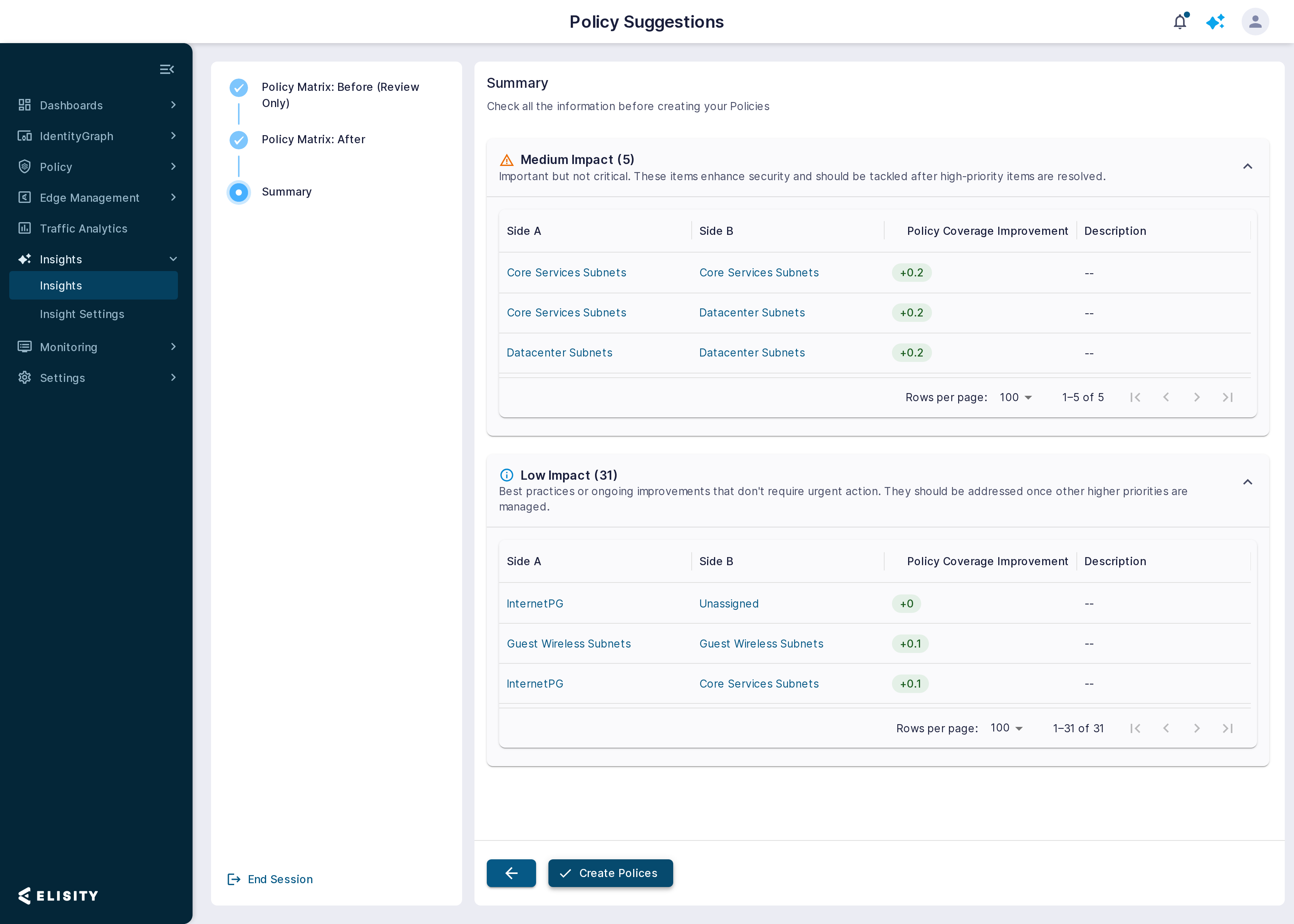Expand the Dashboards submenu chevron
The image size is (1294, 924).
point(173,105)
